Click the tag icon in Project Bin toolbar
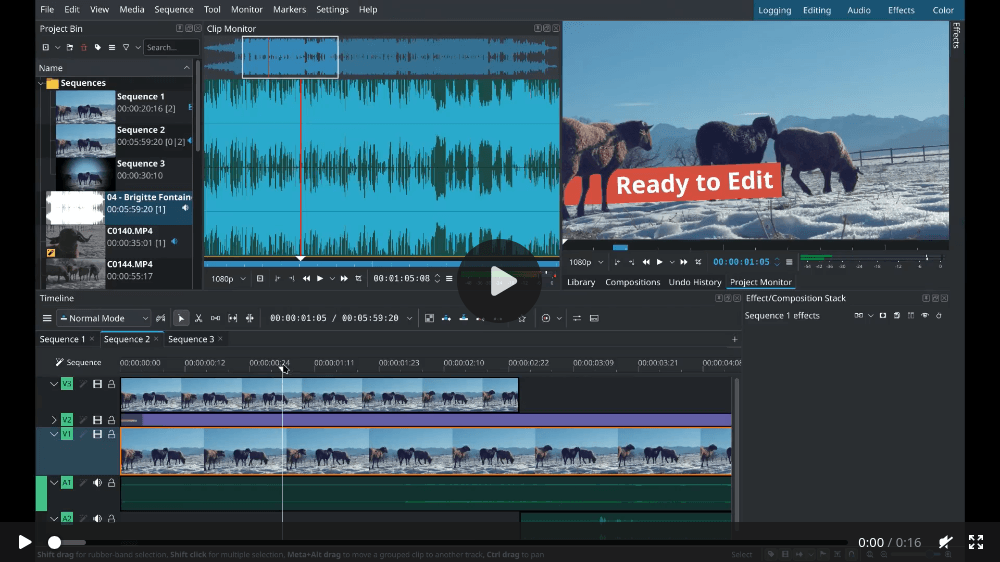 tap(97, 47)
